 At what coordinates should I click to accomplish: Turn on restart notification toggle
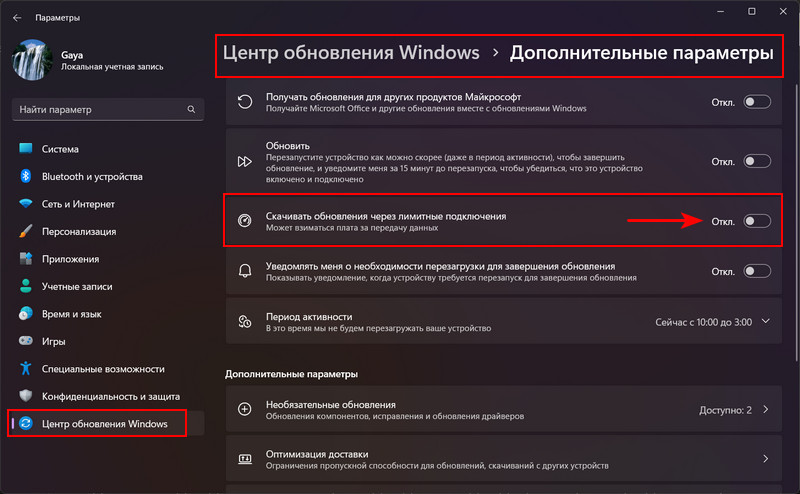click(757, 271)
